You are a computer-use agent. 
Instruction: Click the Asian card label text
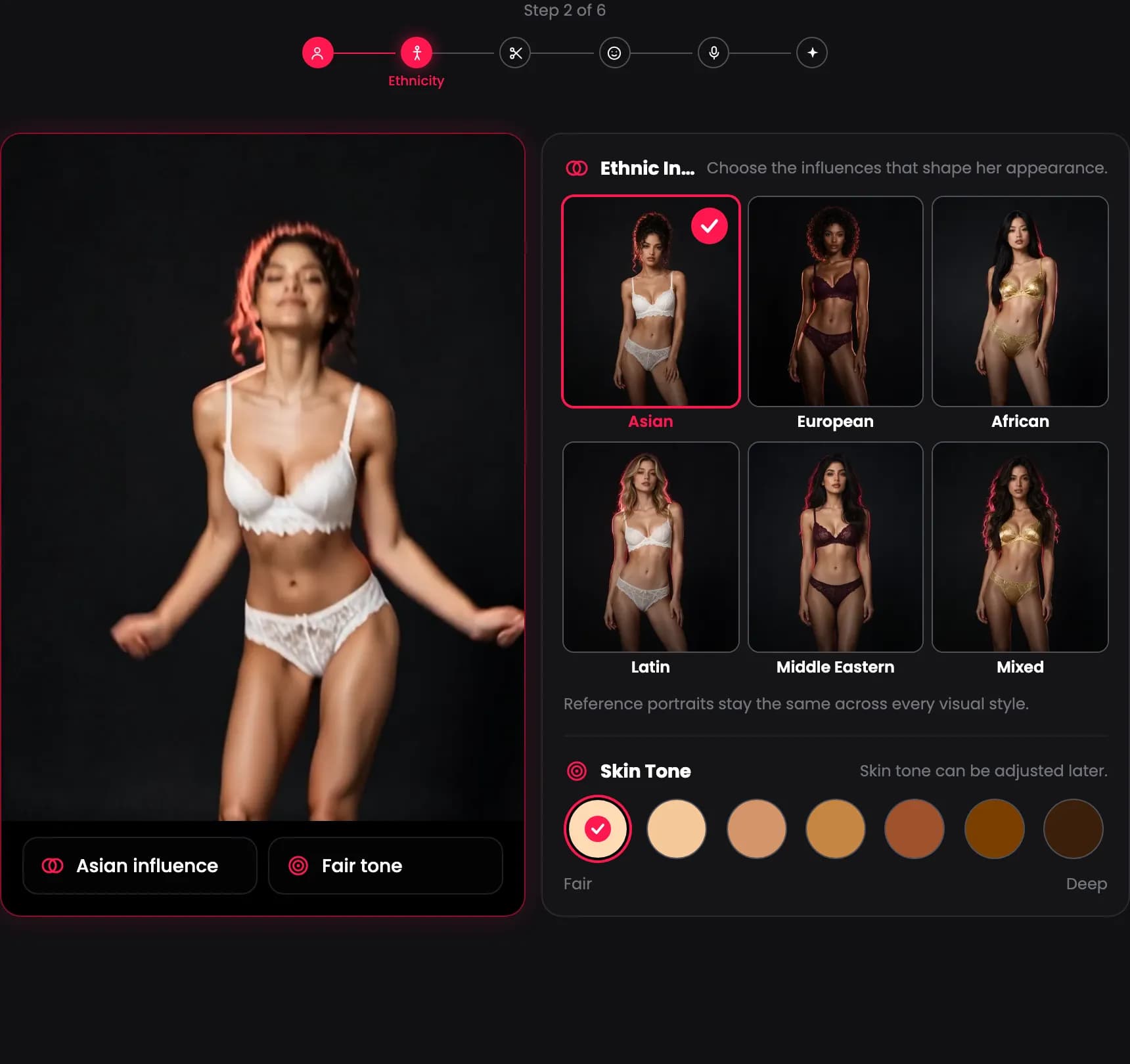click(x=651, y=422)
